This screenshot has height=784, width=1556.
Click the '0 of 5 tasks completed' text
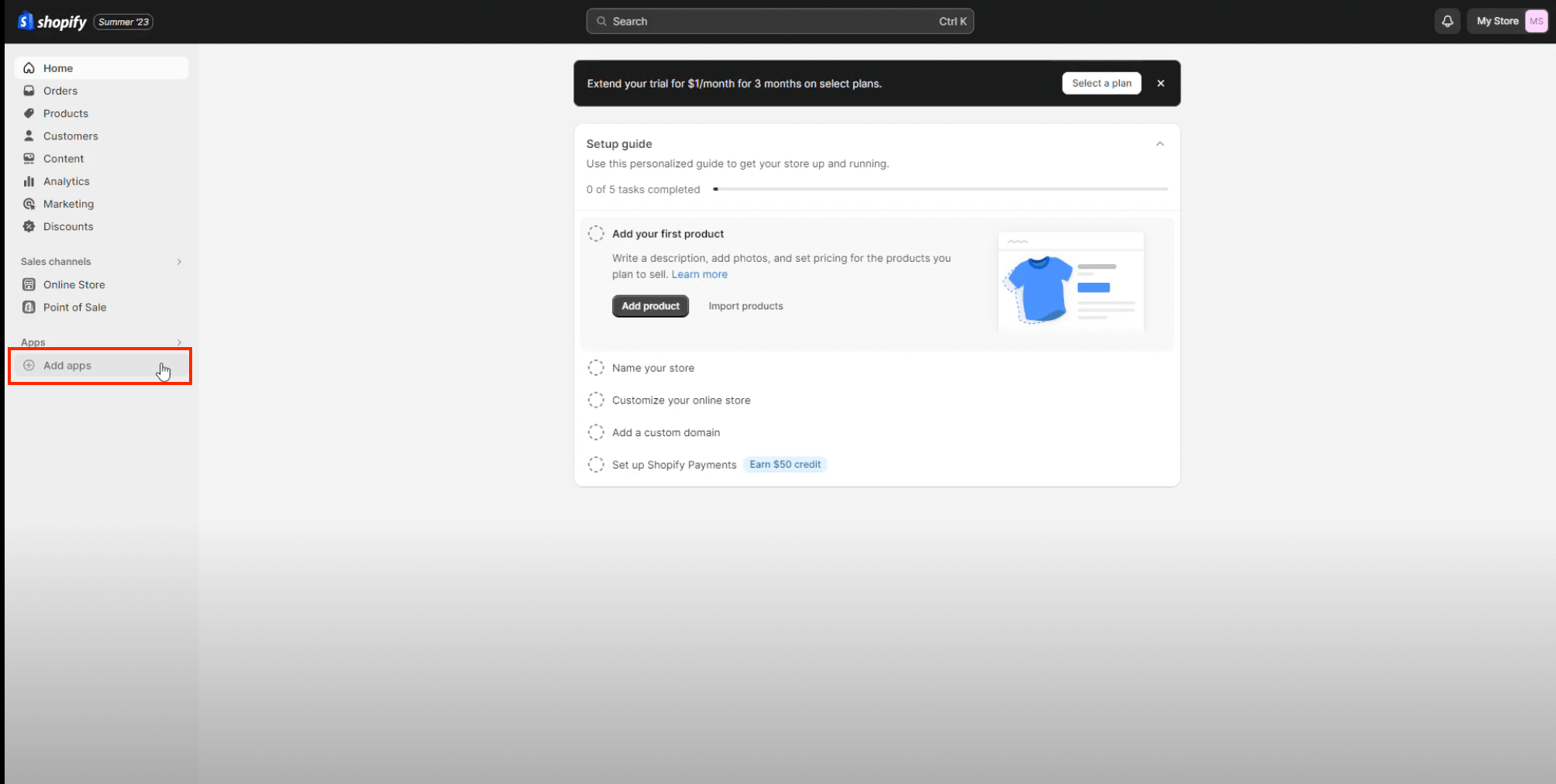click(x=643, y=189)
